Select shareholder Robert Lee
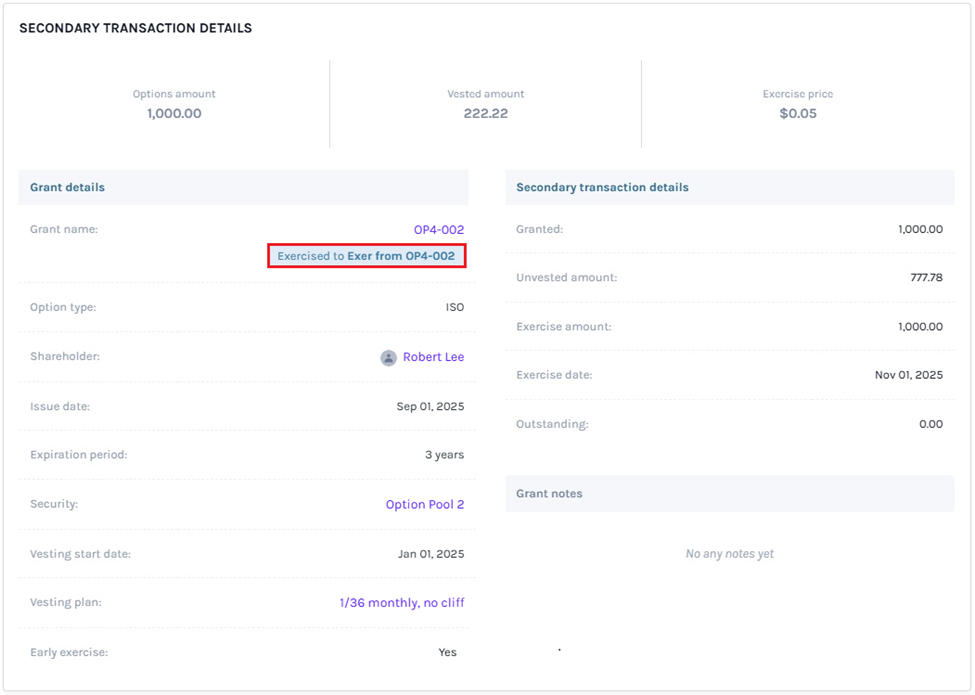The height and width of the screenshot is (695, 975). pyautogui.click(x=434, y=357)
